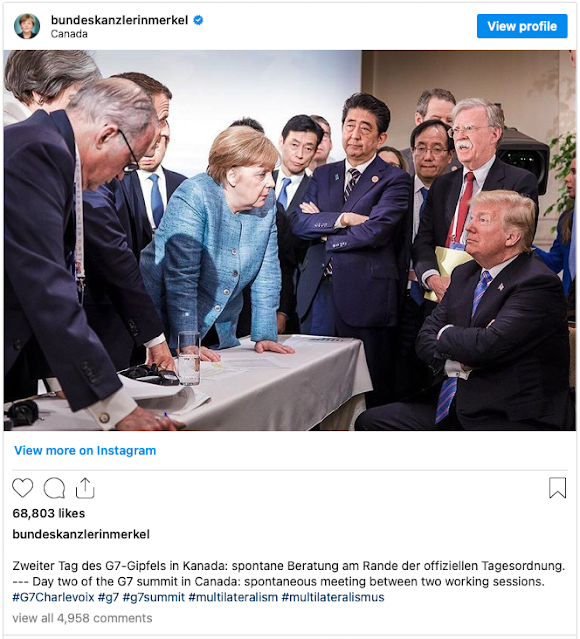
Task: Click the View profile button
Action: (x=522, y=26)
